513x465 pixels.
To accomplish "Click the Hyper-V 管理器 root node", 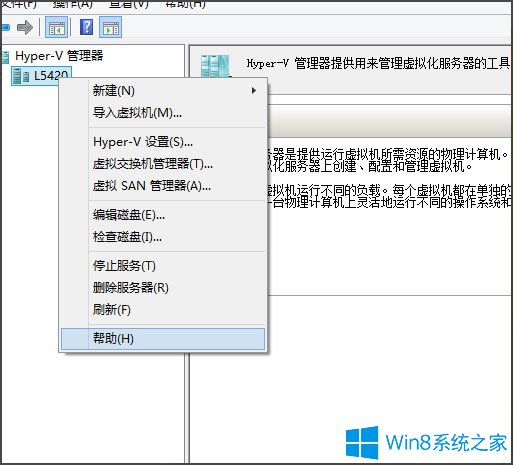I will (x=59, y=56).
